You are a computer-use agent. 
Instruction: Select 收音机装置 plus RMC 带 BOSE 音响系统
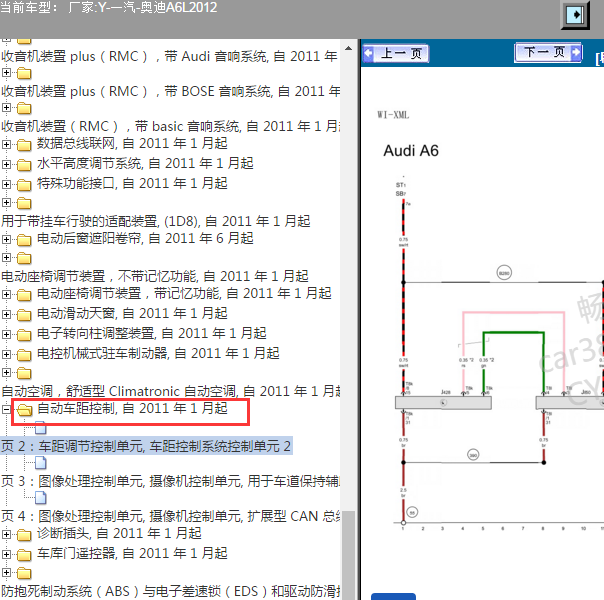[x=170, y=91]
